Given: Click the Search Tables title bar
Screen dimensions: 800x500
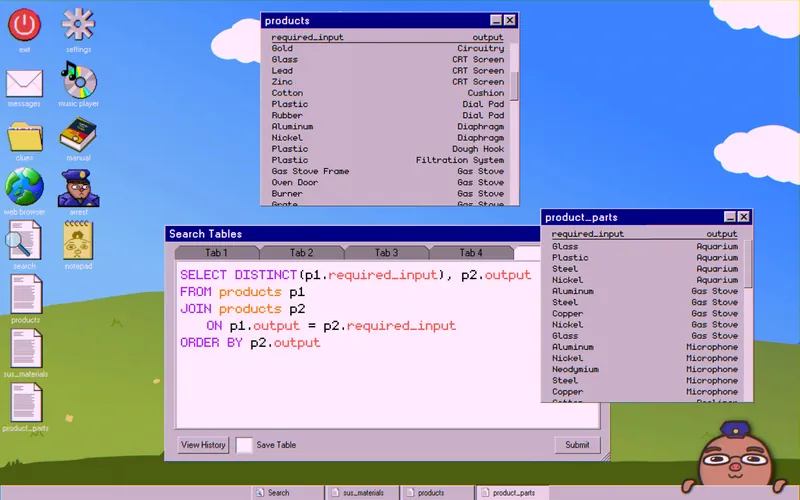Looking at the screenshot, I should coord(352,234).
